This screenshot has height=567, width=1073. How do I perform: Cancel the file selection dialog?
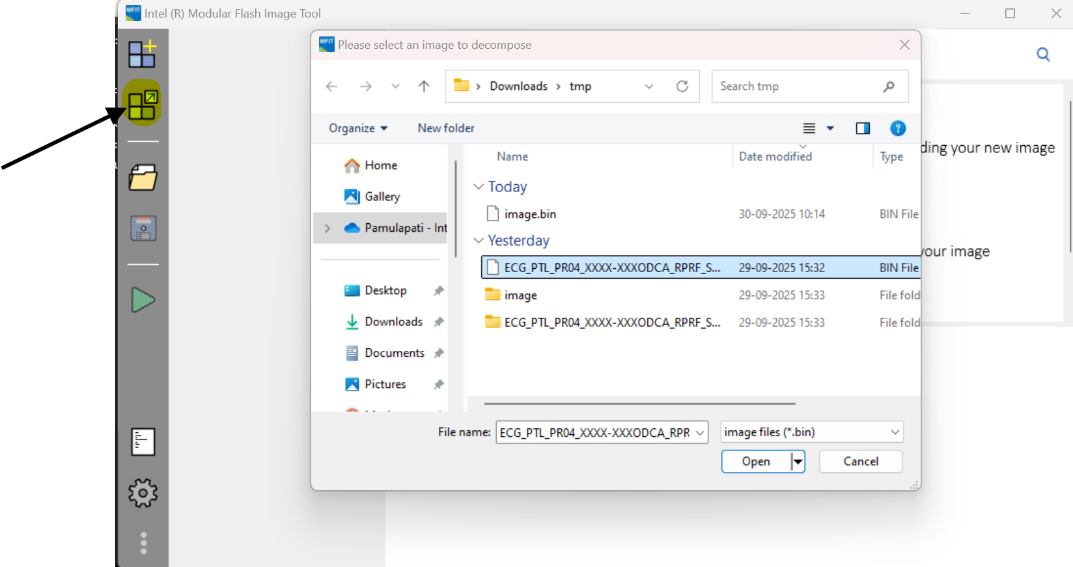[x=860, y=461]
